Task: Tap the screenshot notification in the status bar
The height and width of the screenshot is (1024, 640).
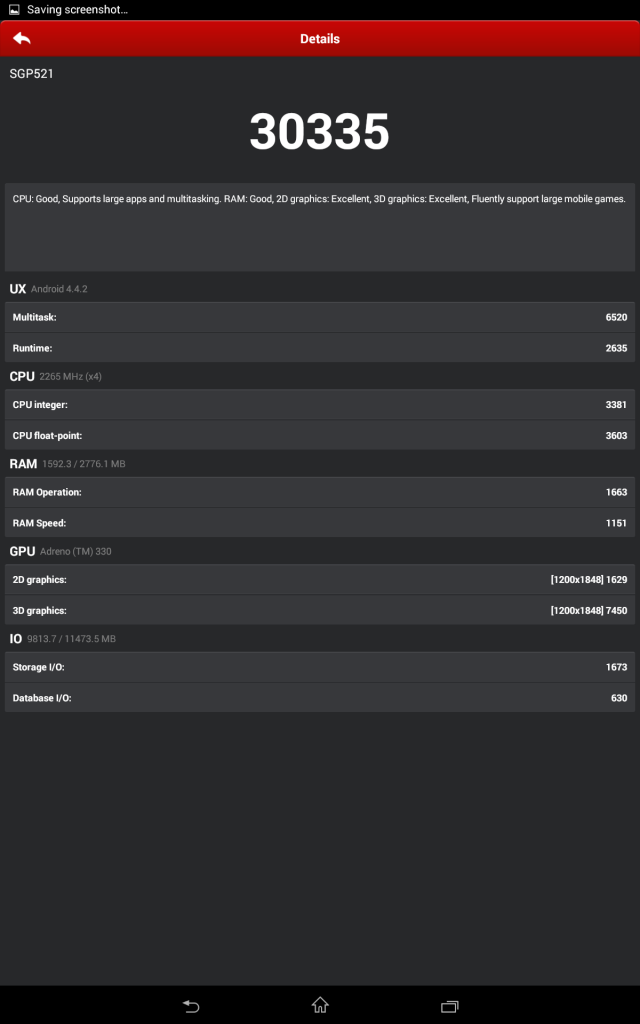Action: pyautogui.click(x=70, y=9)
